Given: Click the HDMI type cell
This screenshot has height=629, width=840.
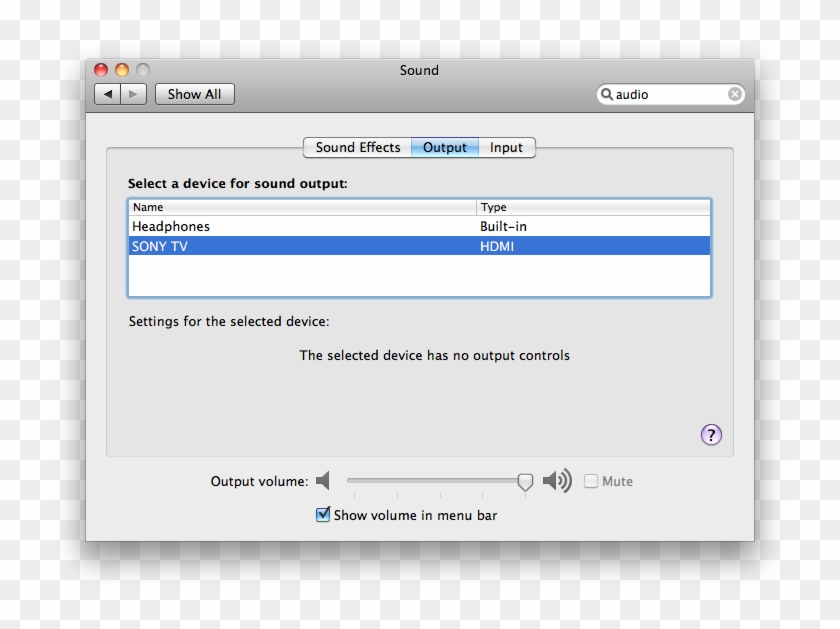Looking at the screenshot, I should [x=497, y=246].
